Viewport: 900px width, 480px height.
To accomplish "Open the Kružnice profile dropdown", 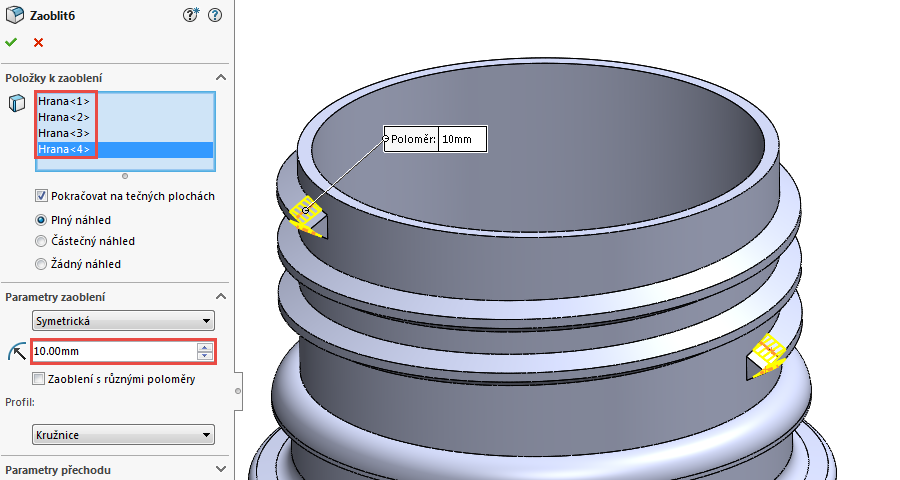I will [x=123, y=435].
